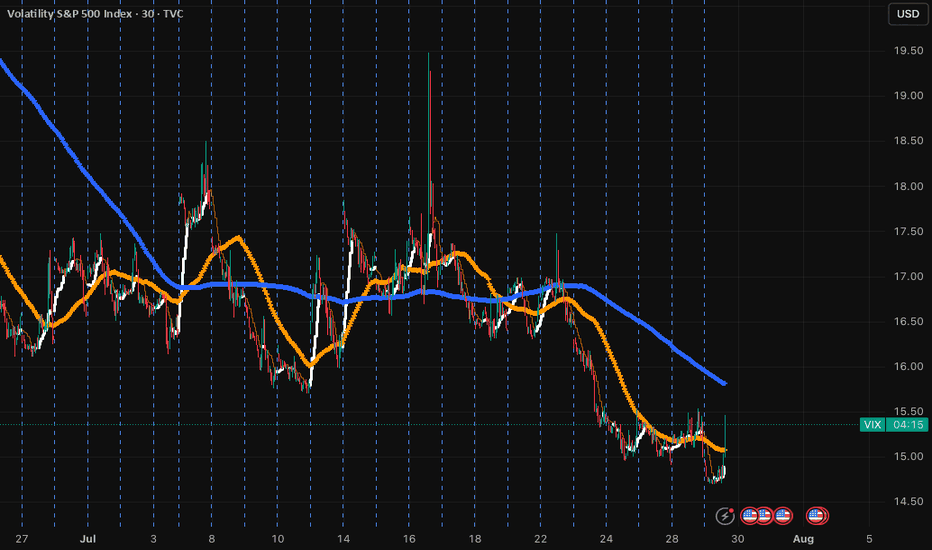This screenshot has height=550, width=932.
Task: Click the Aug month label on time axis
Action: [803, 539]
